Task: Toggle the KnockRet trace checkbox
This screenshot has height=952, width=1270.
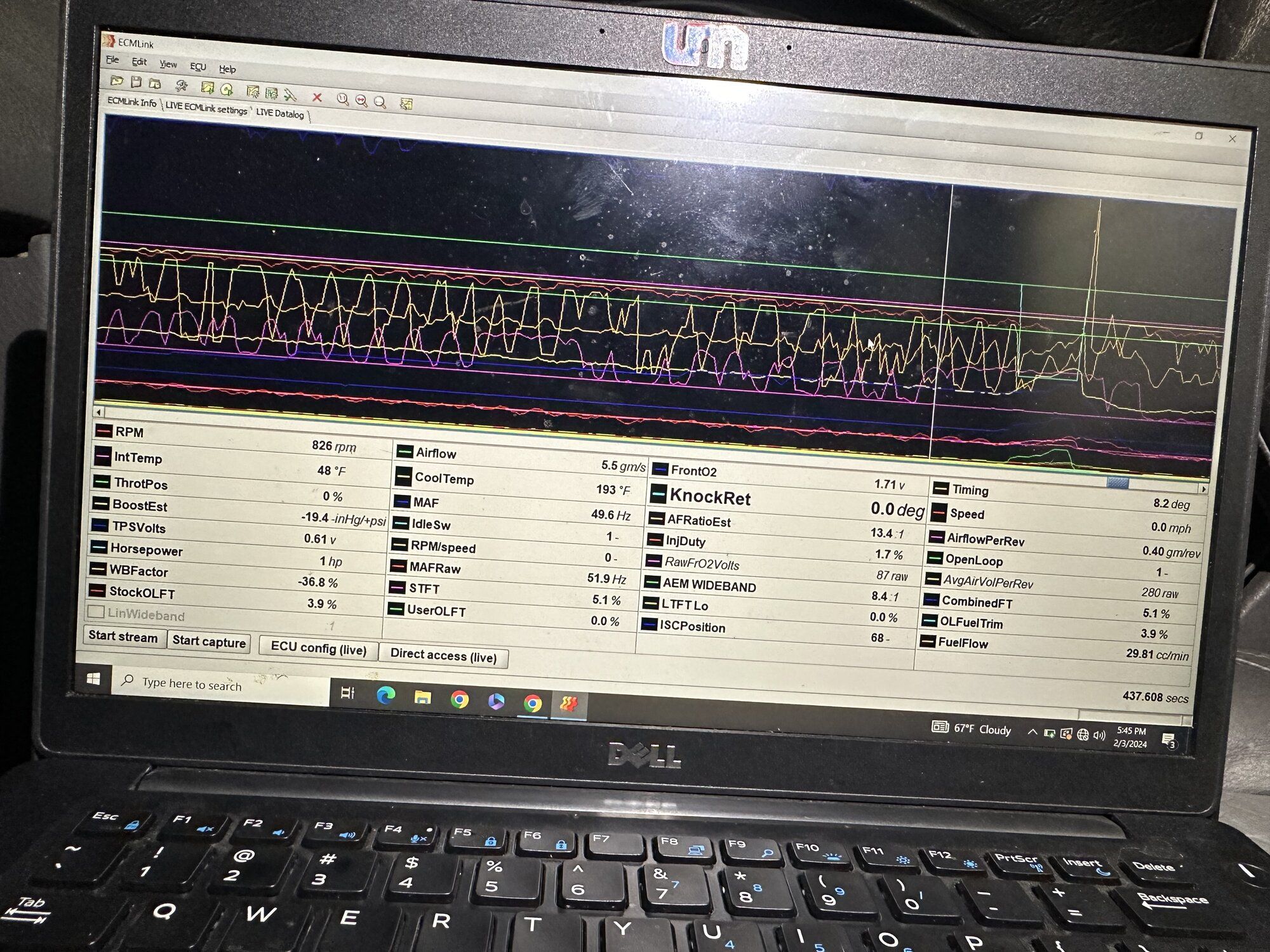Action: tap(658, 493)
